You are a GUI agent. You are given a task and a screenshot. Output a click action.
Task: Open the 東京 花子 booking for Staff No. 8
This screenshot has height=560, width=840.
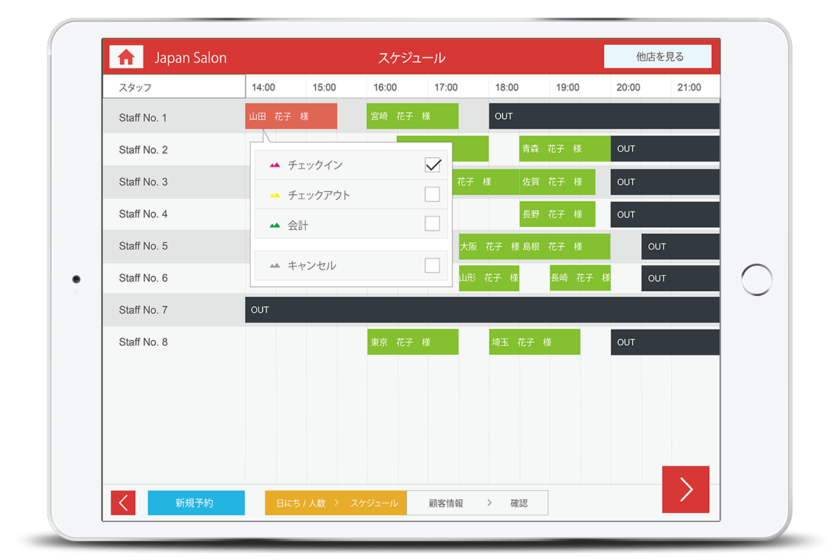click(412, 342)
